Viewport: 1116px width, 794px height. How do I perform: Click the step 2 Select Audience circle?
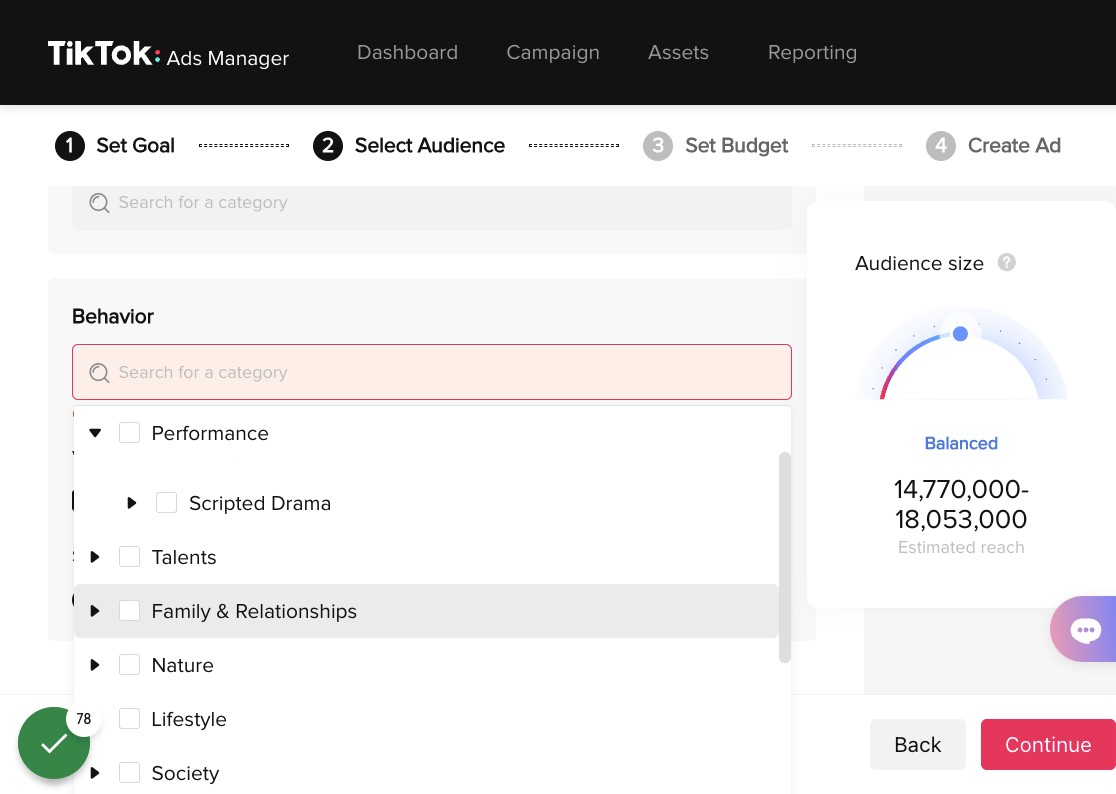(328, 146)
